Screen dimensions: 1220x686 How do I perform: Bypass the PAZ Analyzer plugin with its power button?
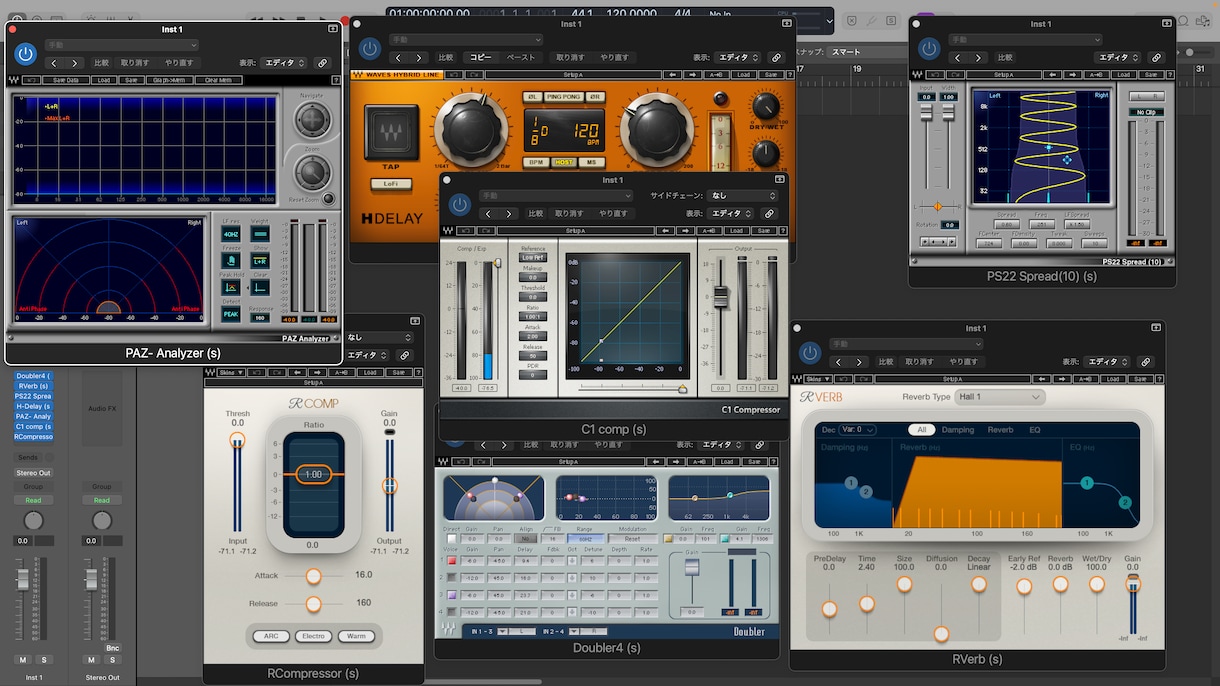[26, 55]
